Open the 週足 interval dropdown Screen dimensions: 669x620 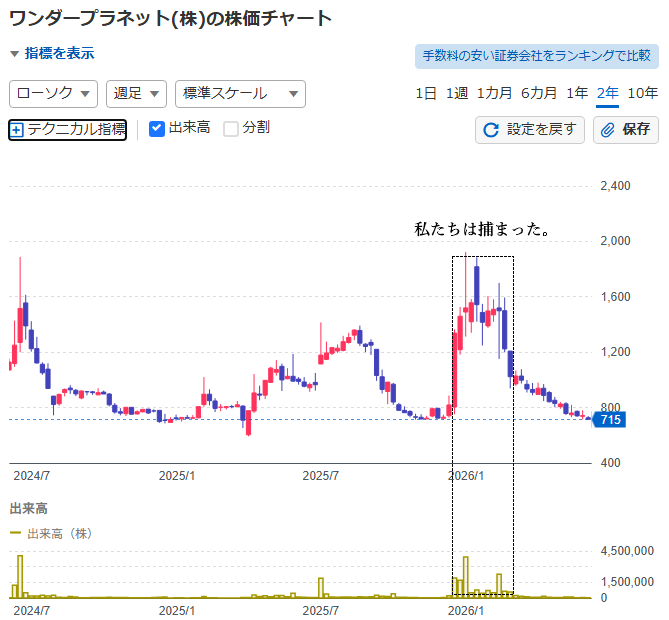[x=136, y=93]
